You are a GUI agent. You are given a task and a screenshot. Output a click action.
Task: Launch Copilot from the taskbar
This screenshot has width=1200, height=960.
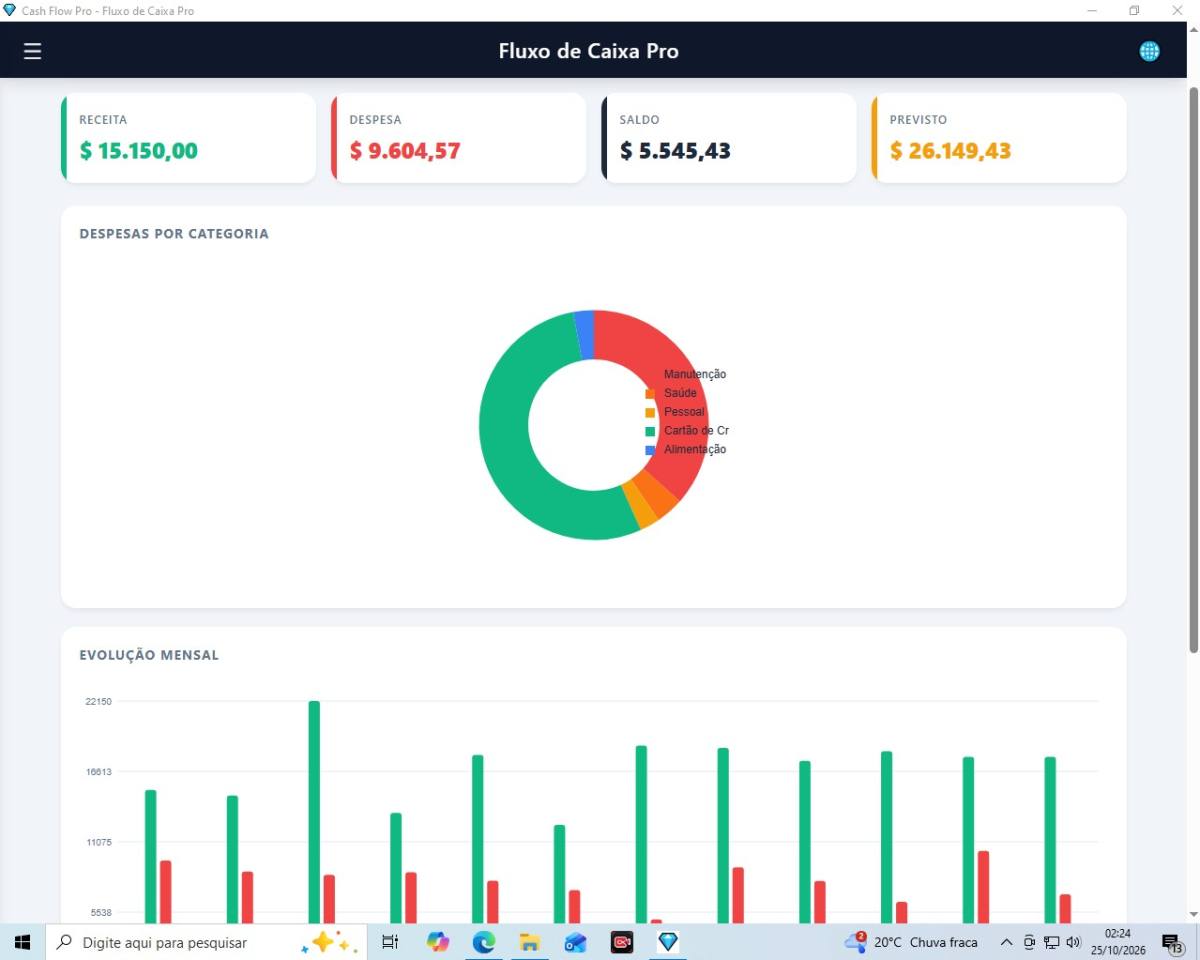(x=438, y=942)
